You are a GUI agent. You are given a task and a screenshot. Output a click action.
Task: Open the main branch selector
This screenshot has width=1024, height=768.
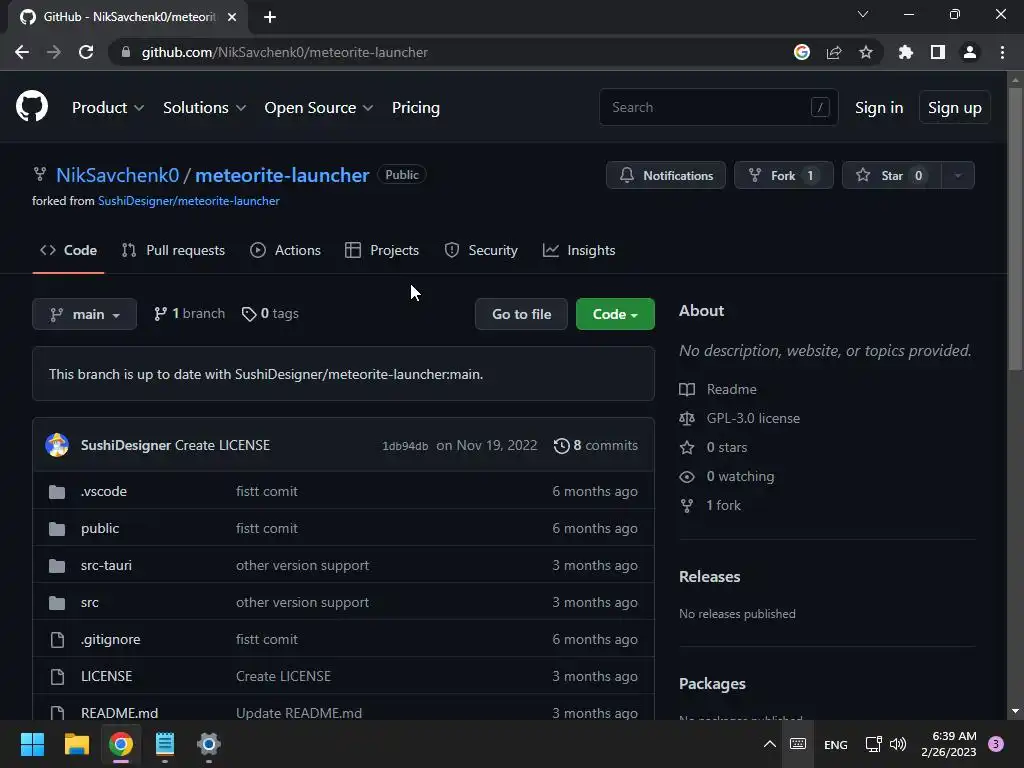pyautogui.click(x=84, y=314)
